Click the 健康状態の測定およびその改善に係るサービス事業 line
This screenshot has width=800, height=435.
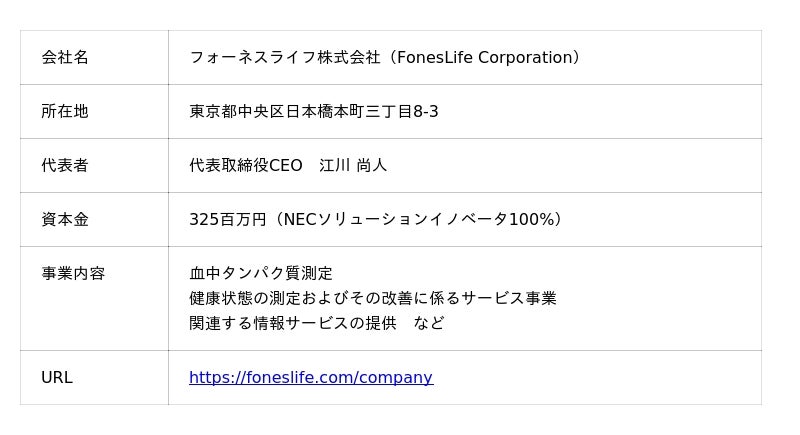373,298
